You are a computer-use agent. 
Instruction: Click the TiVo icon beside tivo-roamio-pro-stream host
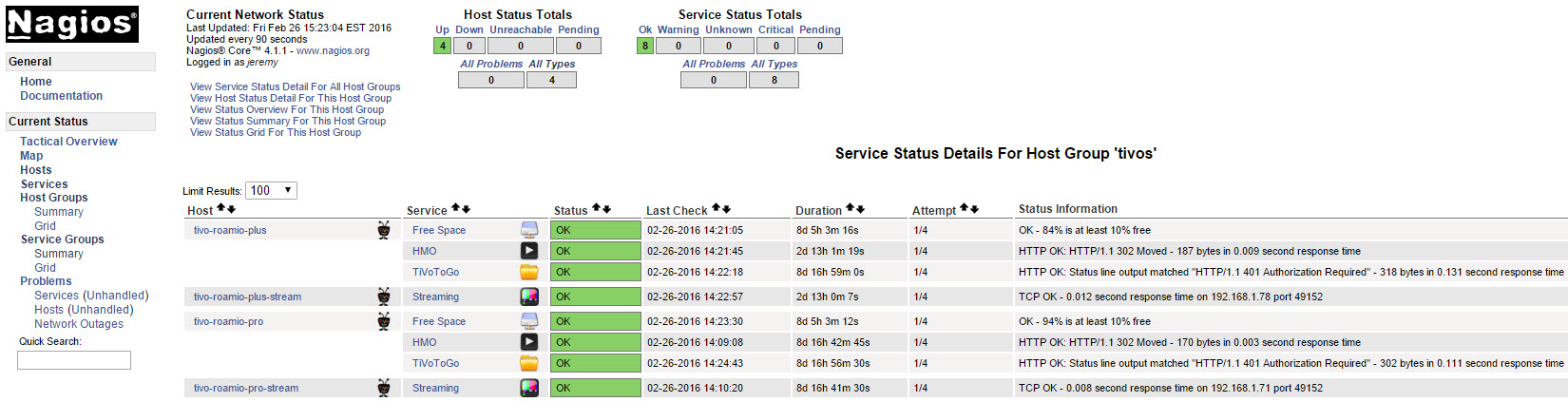[x=383, y=388]
